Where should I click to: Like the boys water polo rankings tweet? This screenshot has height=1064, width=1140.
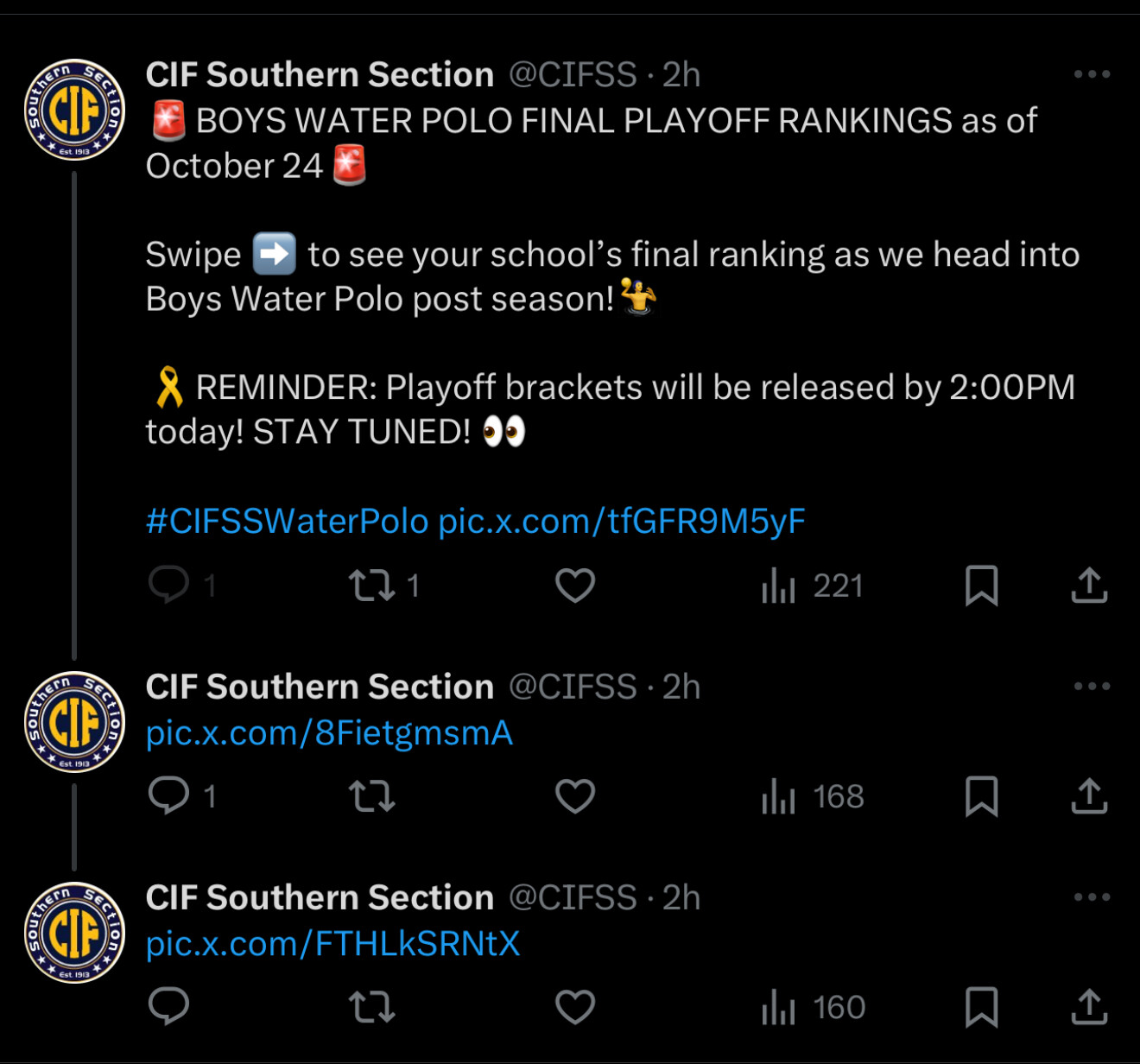(575, 585)
